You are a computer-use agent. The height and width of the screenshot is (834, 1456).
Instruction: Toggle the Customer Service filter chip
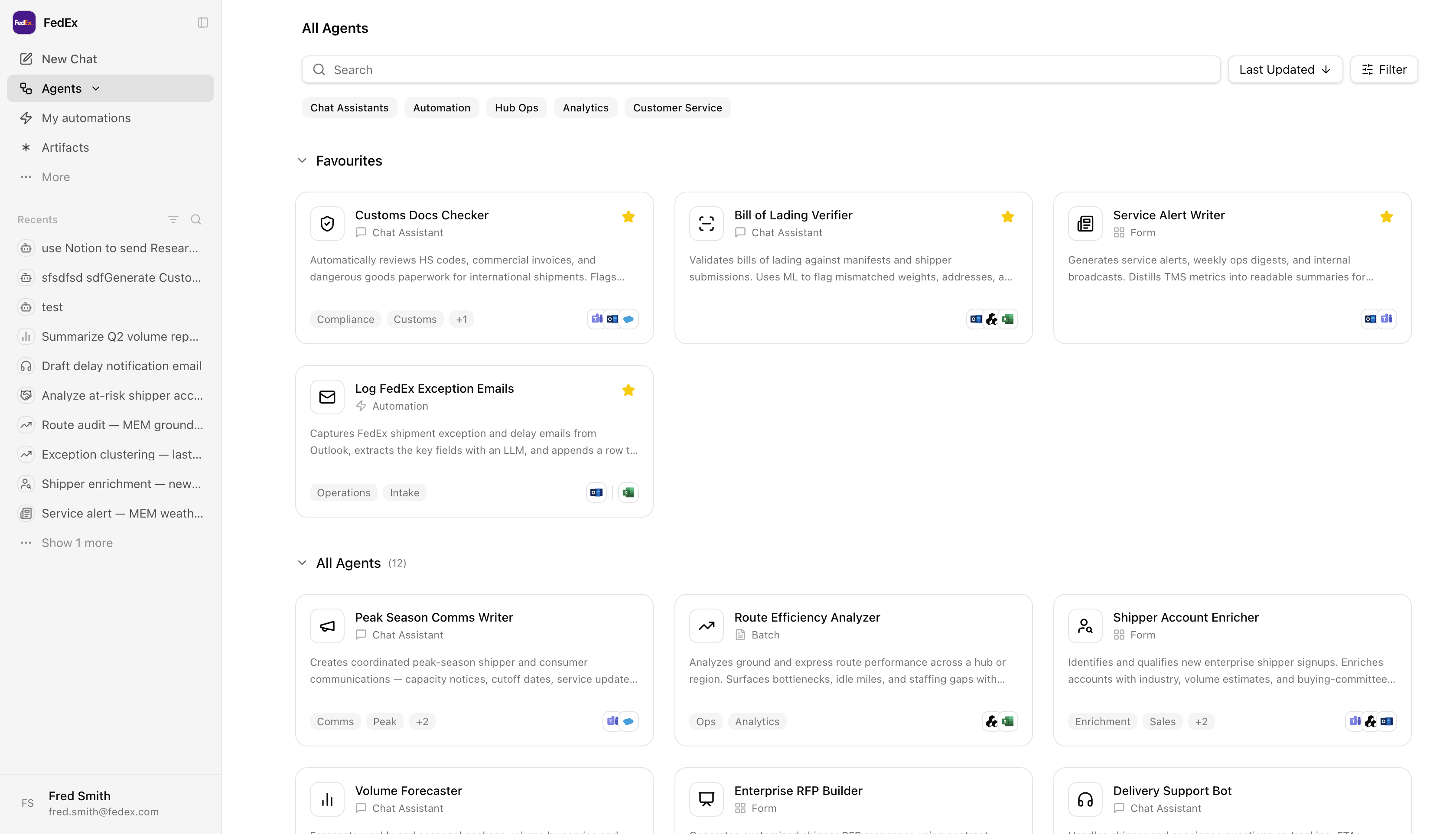coord(678,108)
